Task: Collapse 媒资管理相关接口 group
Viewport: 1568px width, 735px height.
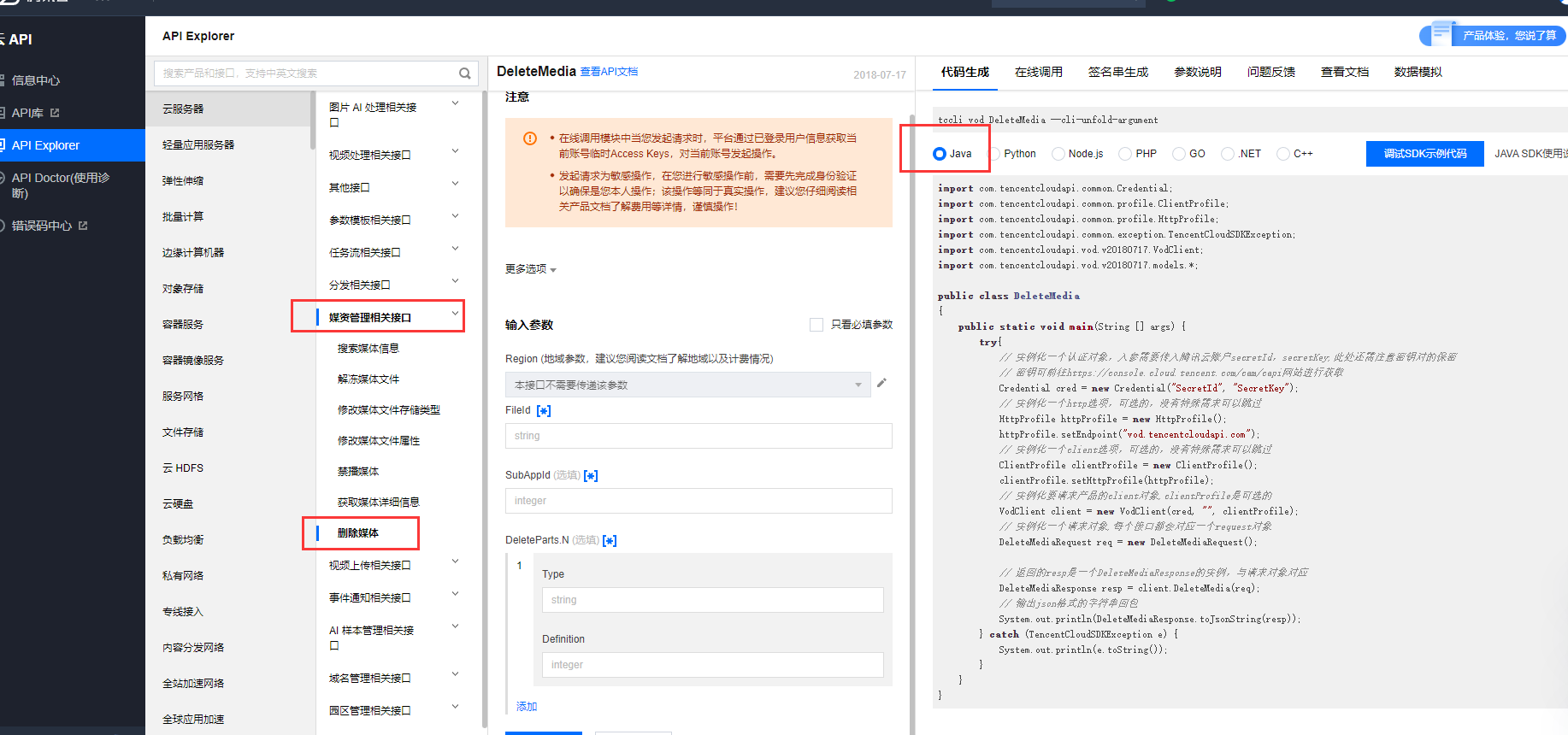Action: pos(455,314)
